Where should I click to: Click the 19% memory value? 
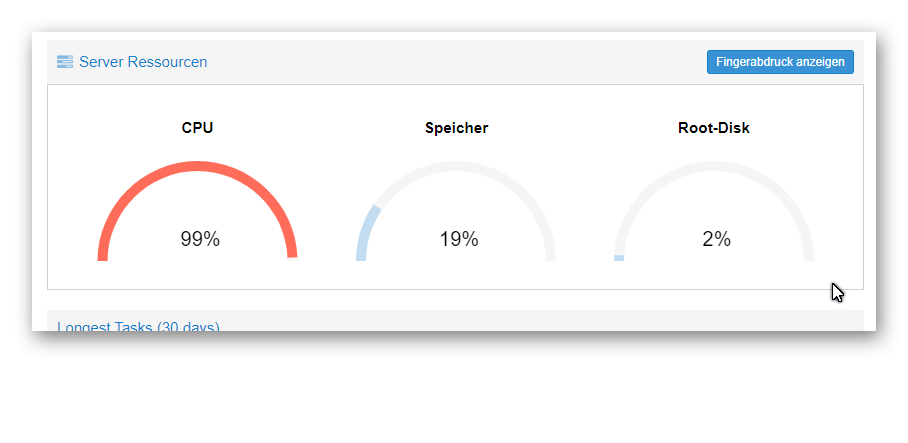459,239
